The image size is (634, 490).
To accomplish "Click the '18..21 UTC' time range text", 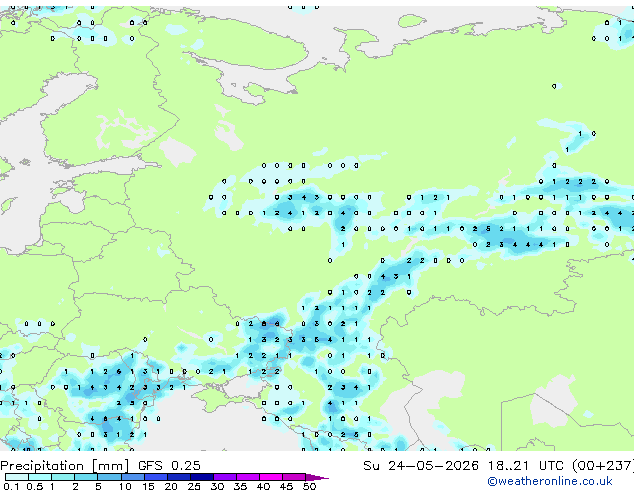I will [525, 466].
